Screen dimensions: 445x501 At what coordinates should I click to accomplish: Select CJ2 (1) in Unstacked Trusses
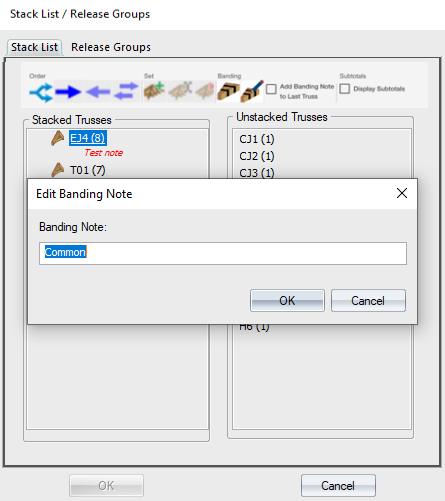(x=257, y=156)
